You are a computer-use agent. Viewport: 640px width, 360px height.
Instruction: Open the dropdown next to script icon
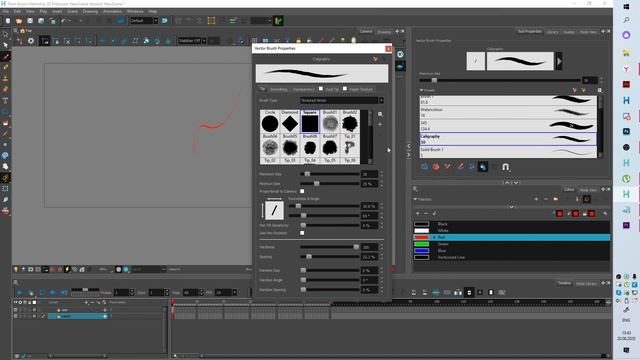pos(270,21)
